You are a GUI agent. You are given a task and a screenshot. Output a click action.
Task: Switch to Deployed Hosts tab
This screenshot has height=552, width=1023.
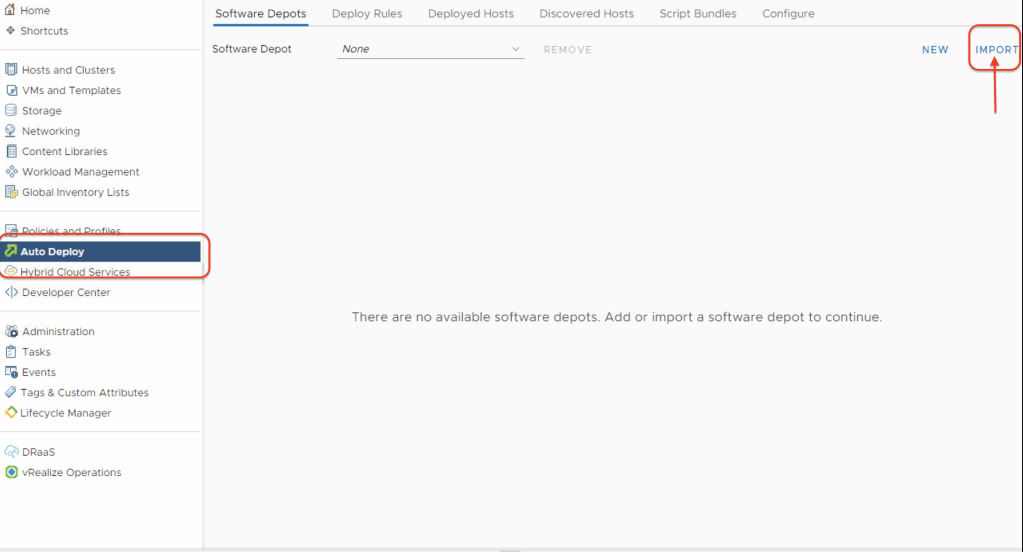tap(470, 14)
